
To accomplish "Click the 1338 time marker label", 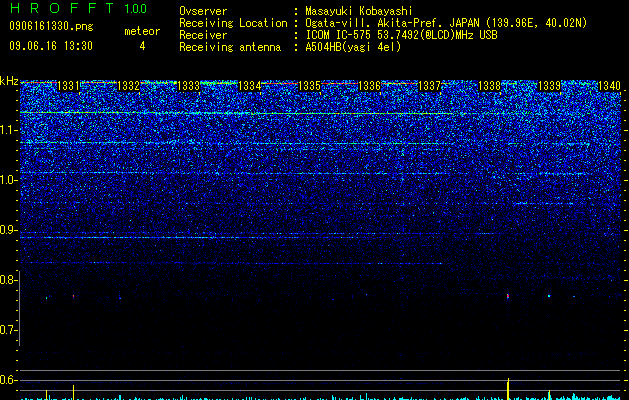I will (x=490, y=86).
